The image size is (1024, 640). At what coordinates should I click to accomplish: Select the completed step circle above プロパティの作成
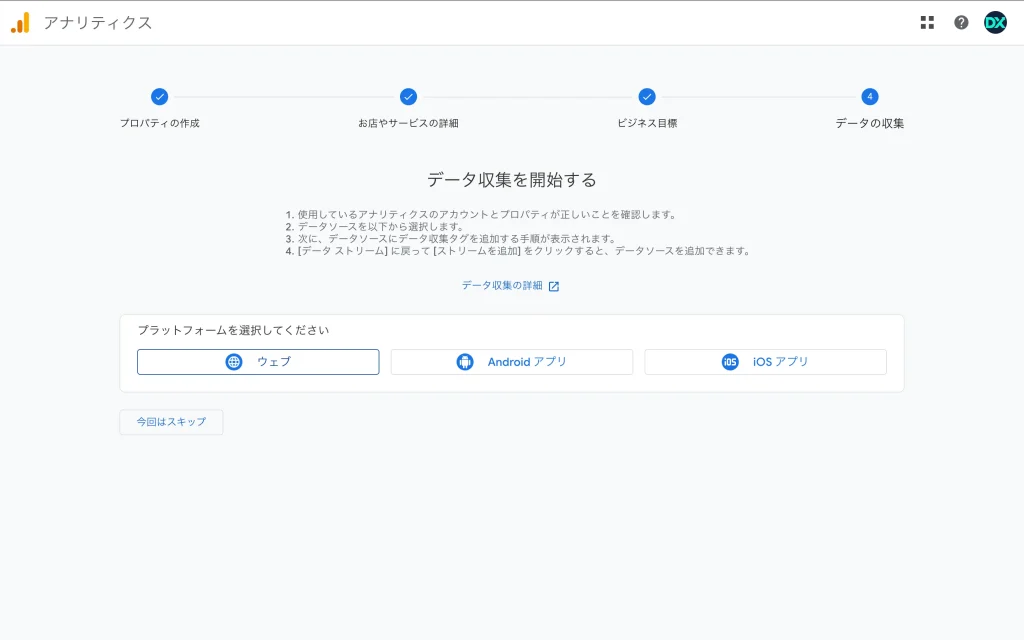click(x=159, y=97)
